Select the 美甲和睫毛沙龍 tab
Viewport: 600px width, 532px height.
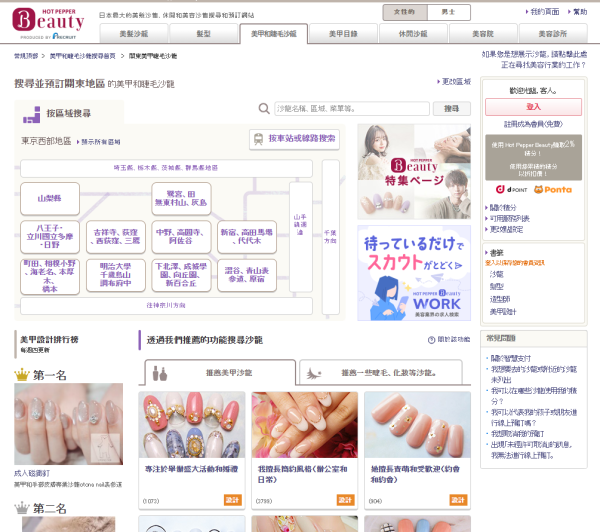(x=274, y=34)
